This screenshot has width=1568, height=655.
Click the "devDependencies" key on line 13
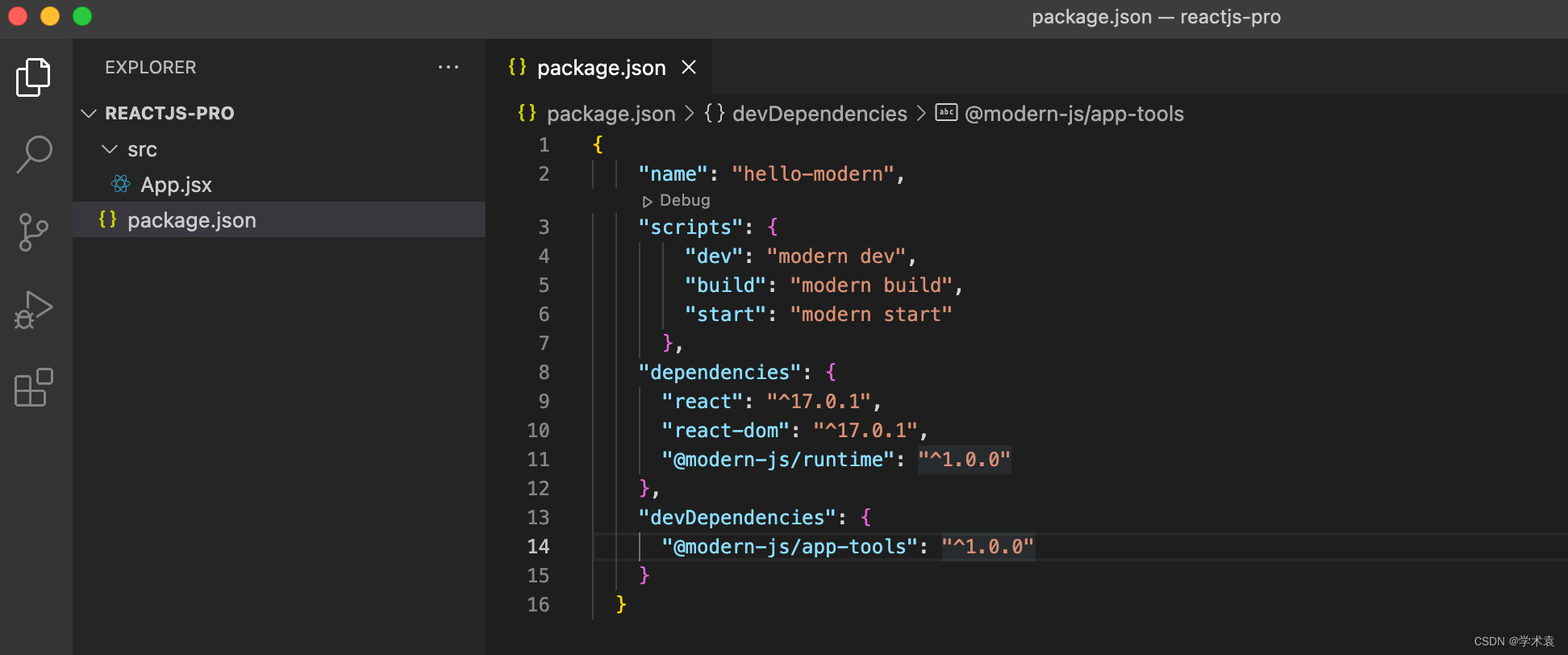pyautogui.click(x=737, y=517)
